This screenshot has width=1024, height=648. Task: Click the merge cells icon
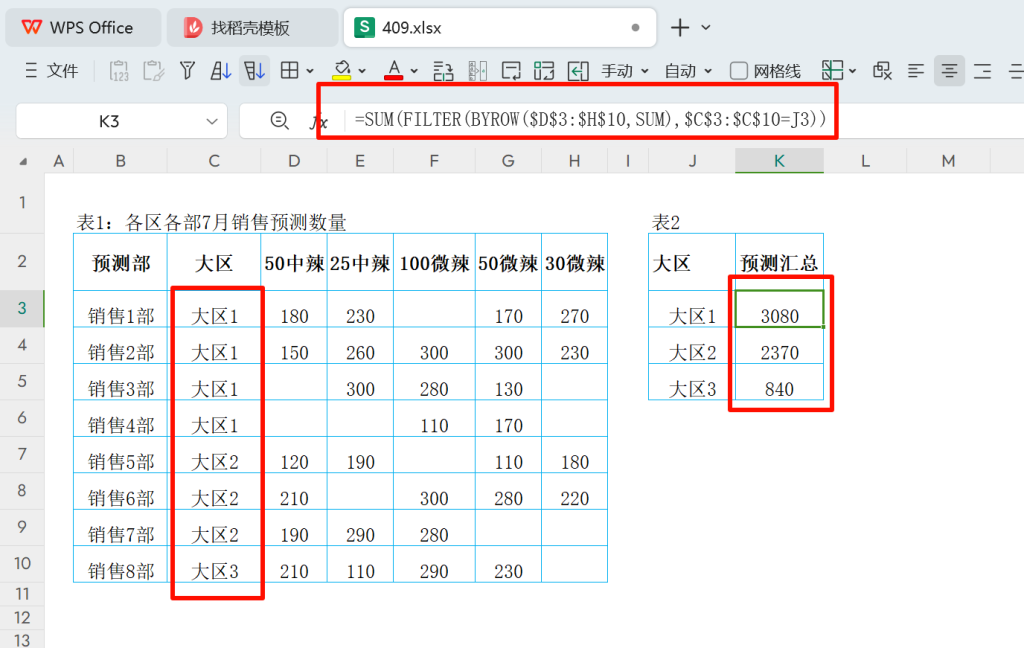[x=544, y=71]
